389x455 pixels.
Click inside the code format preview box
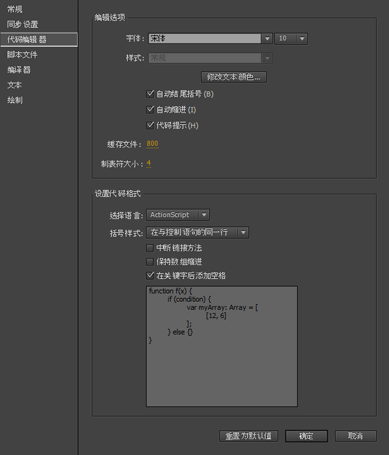pyautogui.click(x=222, y=346)
